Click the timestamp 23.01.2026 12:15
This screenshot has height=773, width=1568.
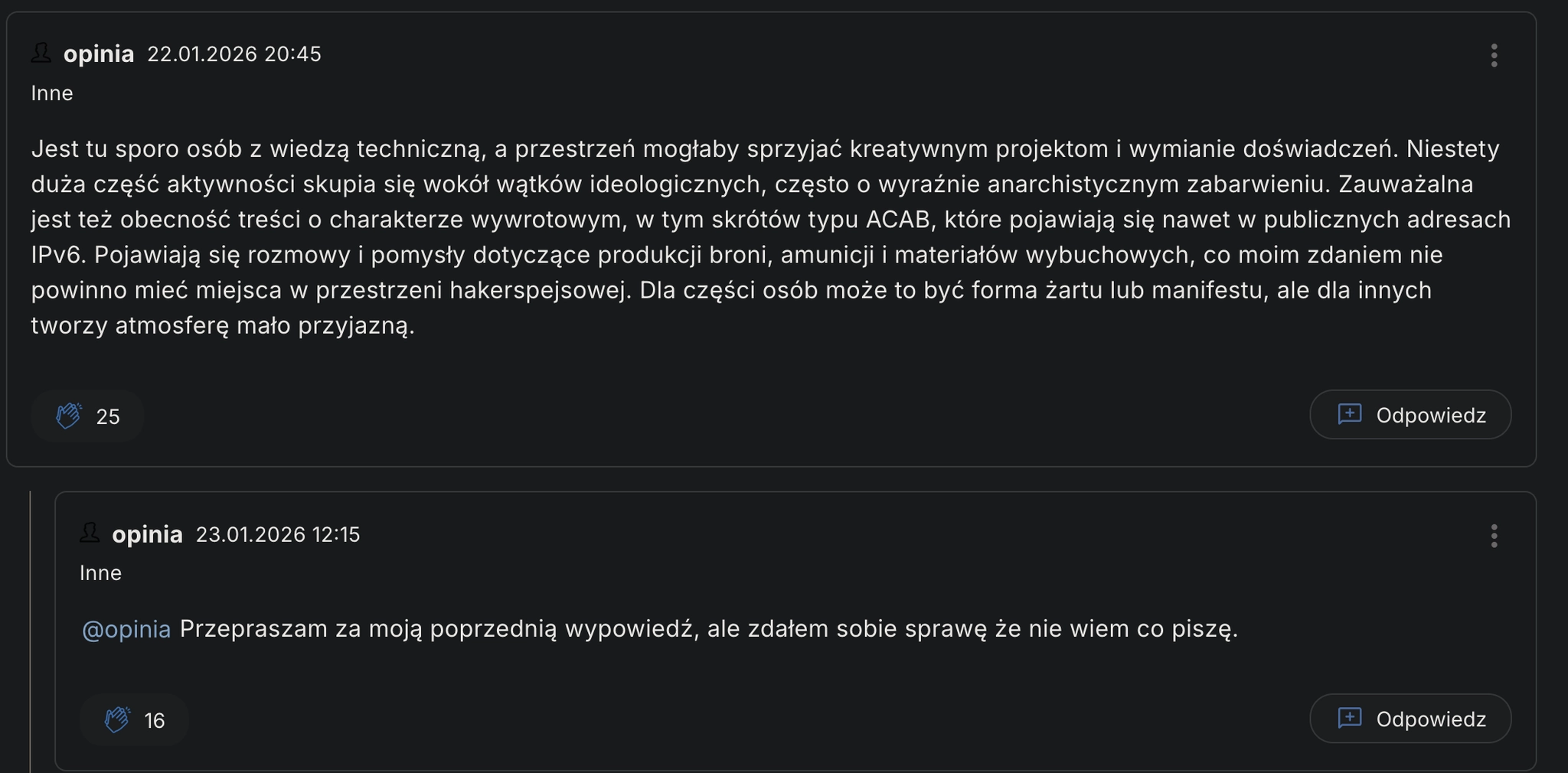coord(278,534)
